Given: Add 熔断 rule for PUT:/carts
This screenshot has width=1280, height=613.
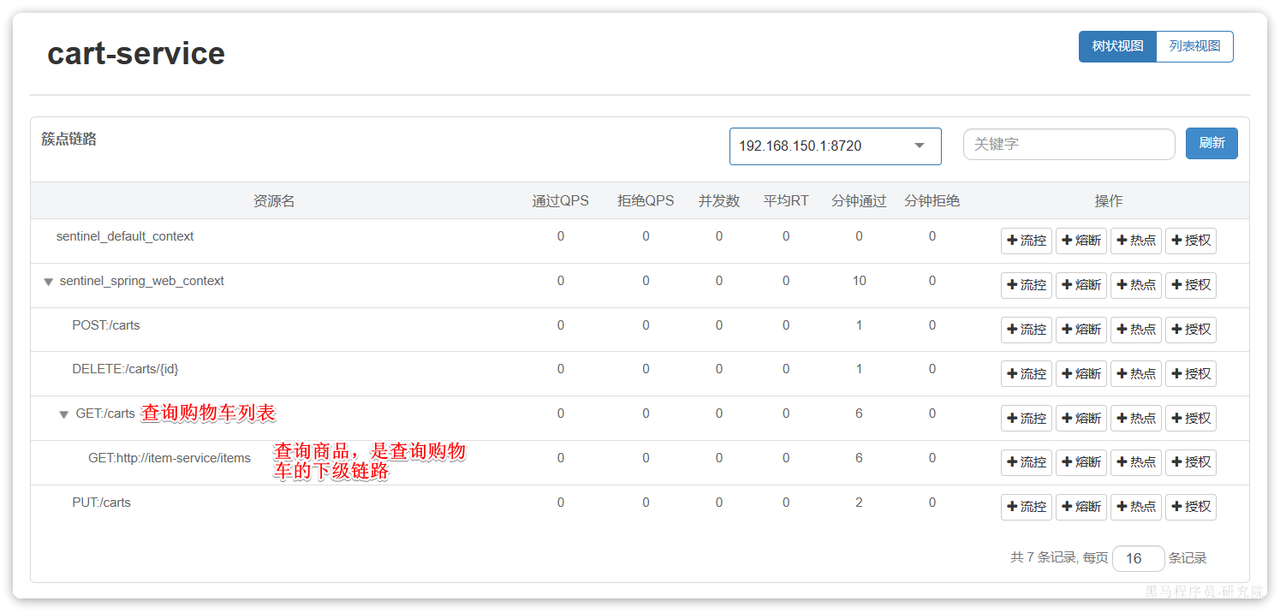Looking at the screenshot, I should tap(1081, 507).
